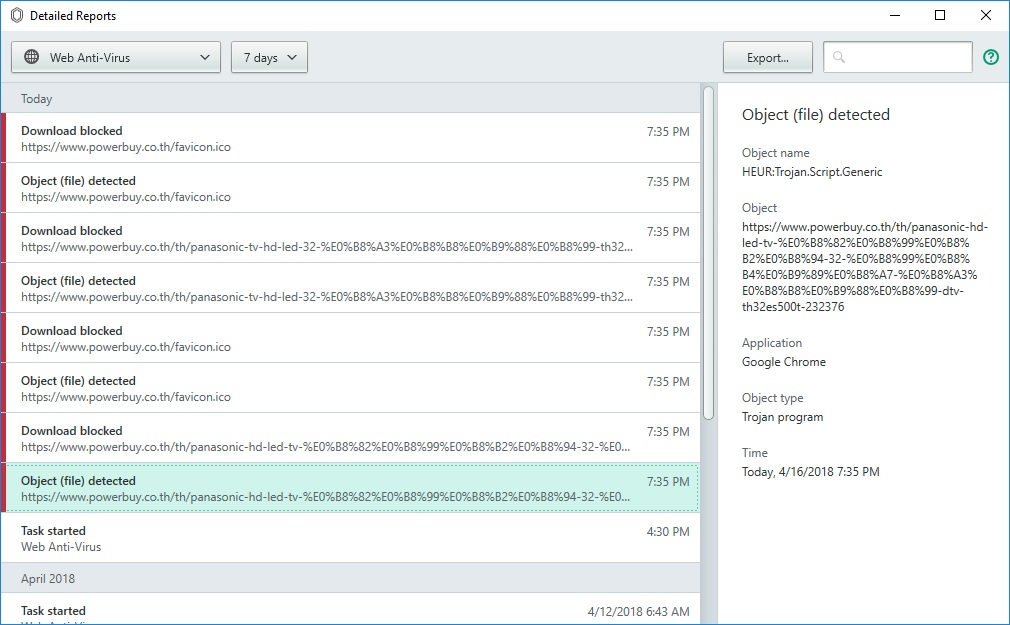The width and height of the screenshot is (1010, 625).
Task: Click the Application label in details
Action: [772, 343]
